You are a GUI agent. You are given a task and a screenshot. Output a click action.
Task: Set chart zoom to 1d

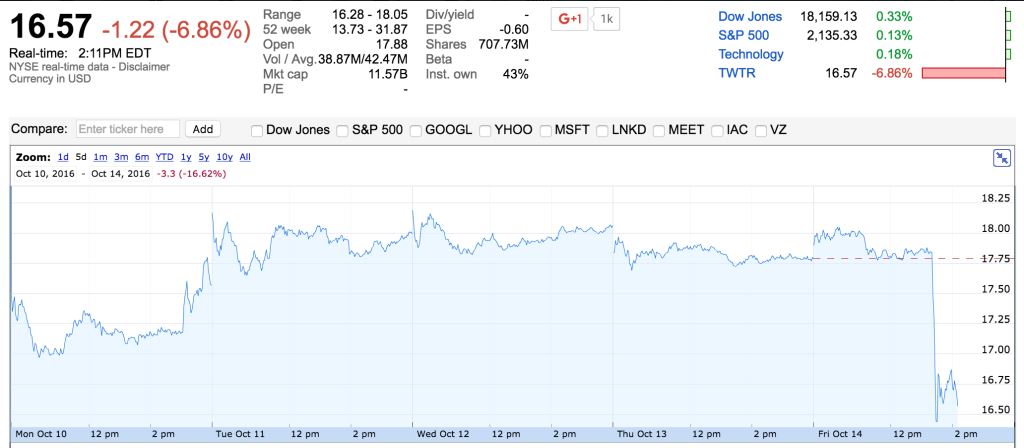[63, 157]
